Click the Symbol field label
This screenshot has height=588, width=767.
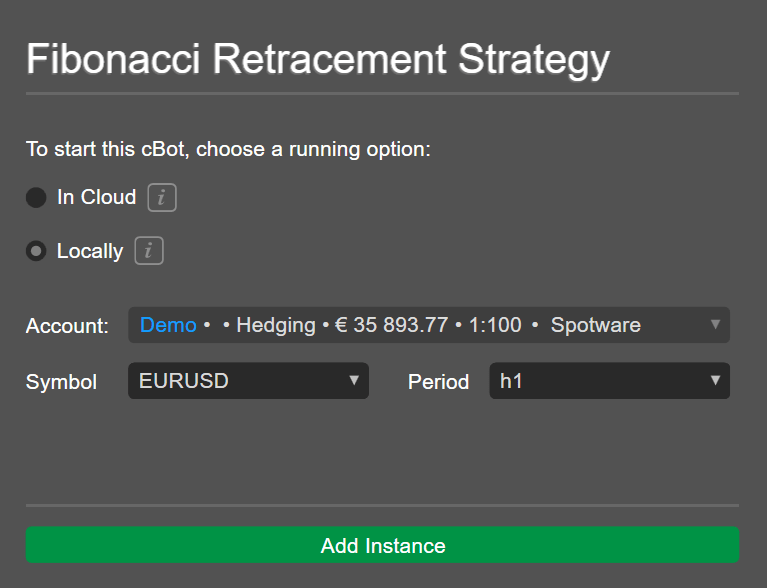pyautogui.click(x=61, y=382)
